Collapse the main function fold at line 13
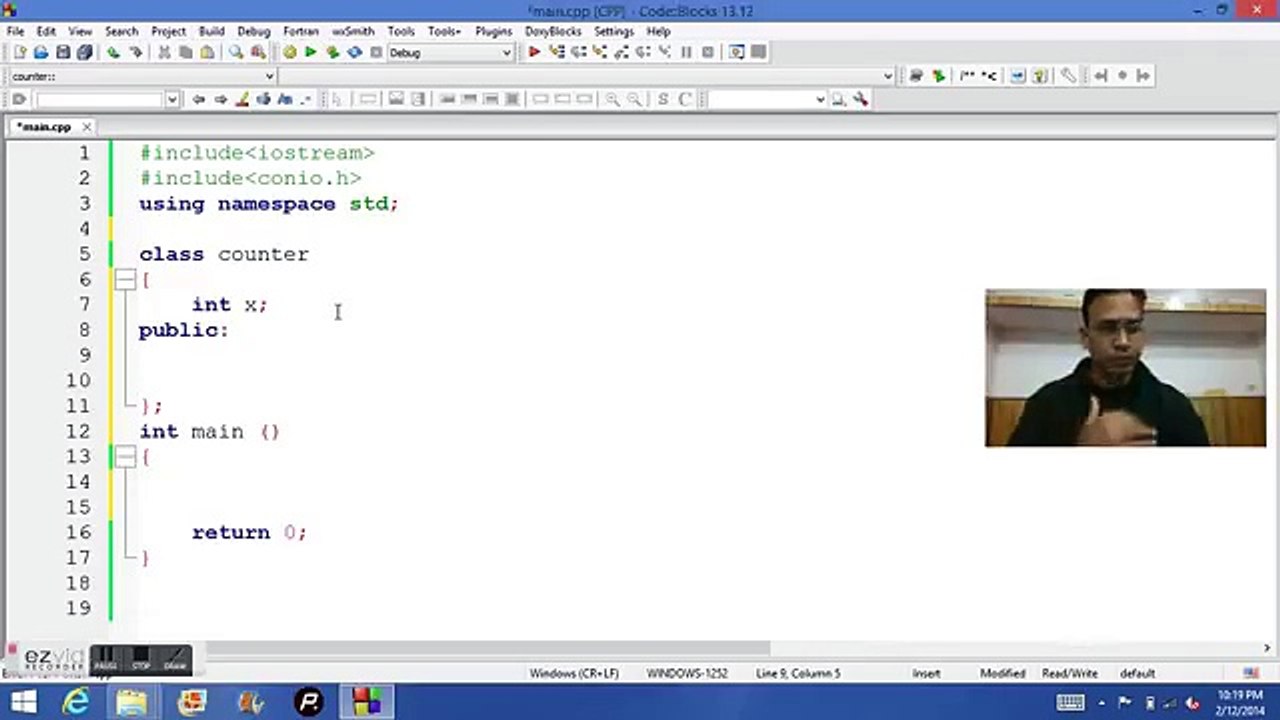The image size is (1280, 720). pos(125,457)
